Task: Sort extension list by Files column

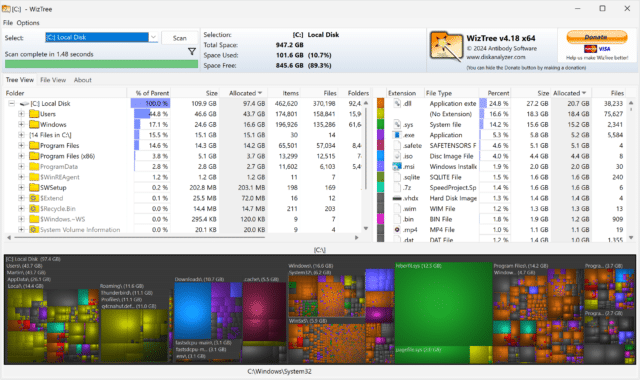Action: click(x=608, y=93)
